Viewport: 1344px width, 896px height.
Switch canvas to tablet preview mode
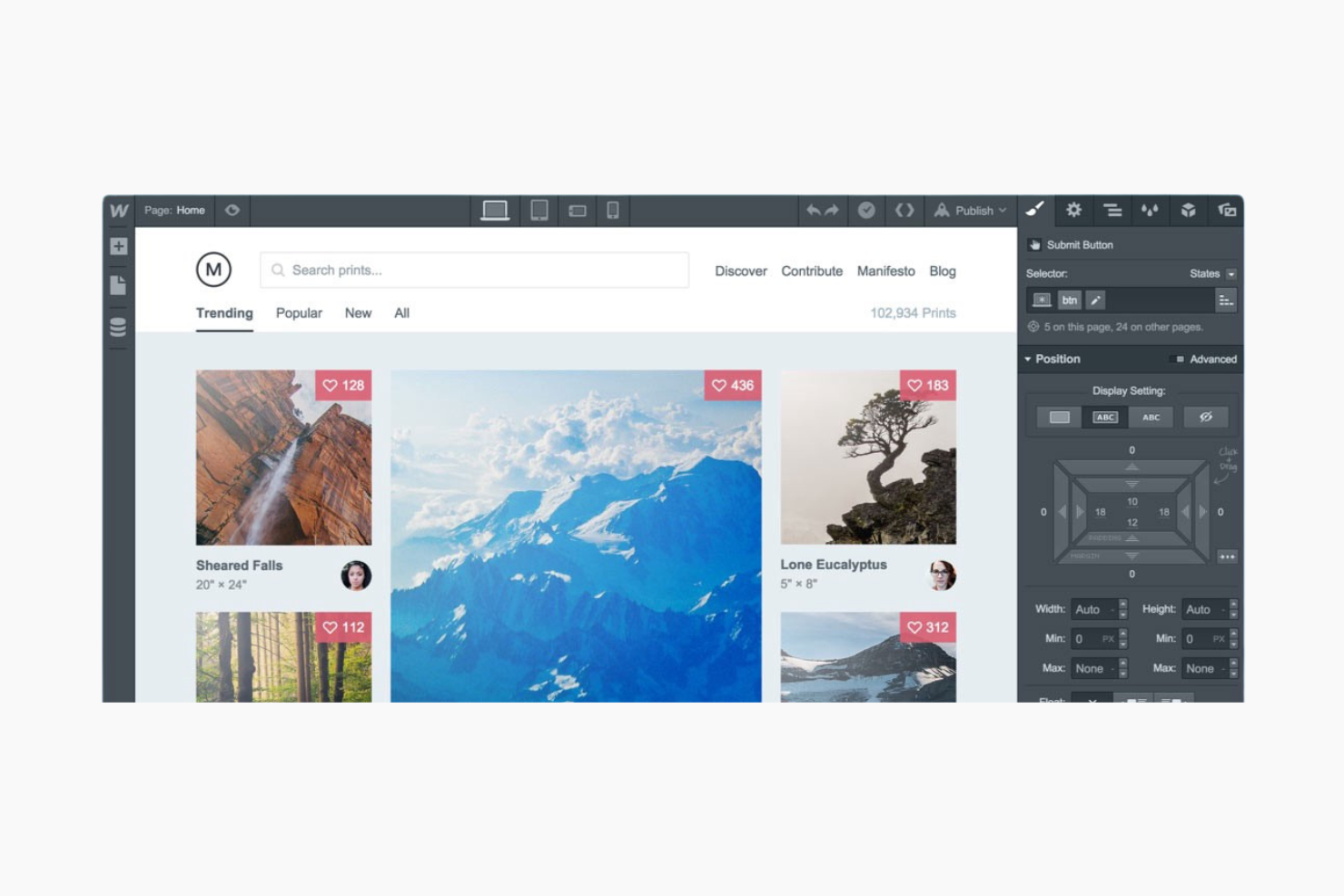pos(538,210)
